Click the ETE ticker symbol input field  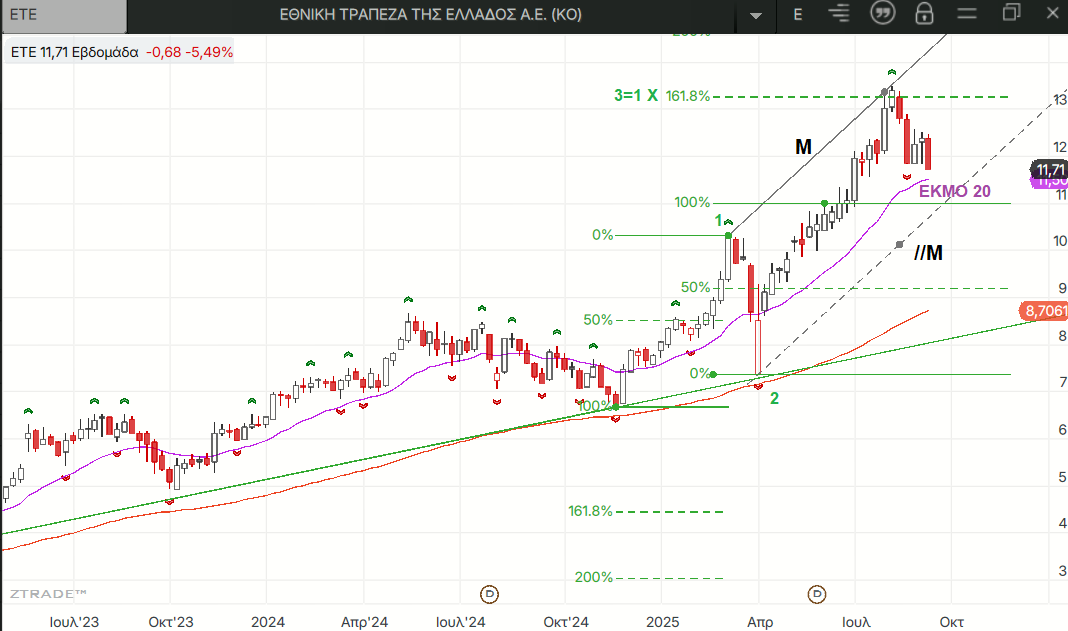coord(64,14)
